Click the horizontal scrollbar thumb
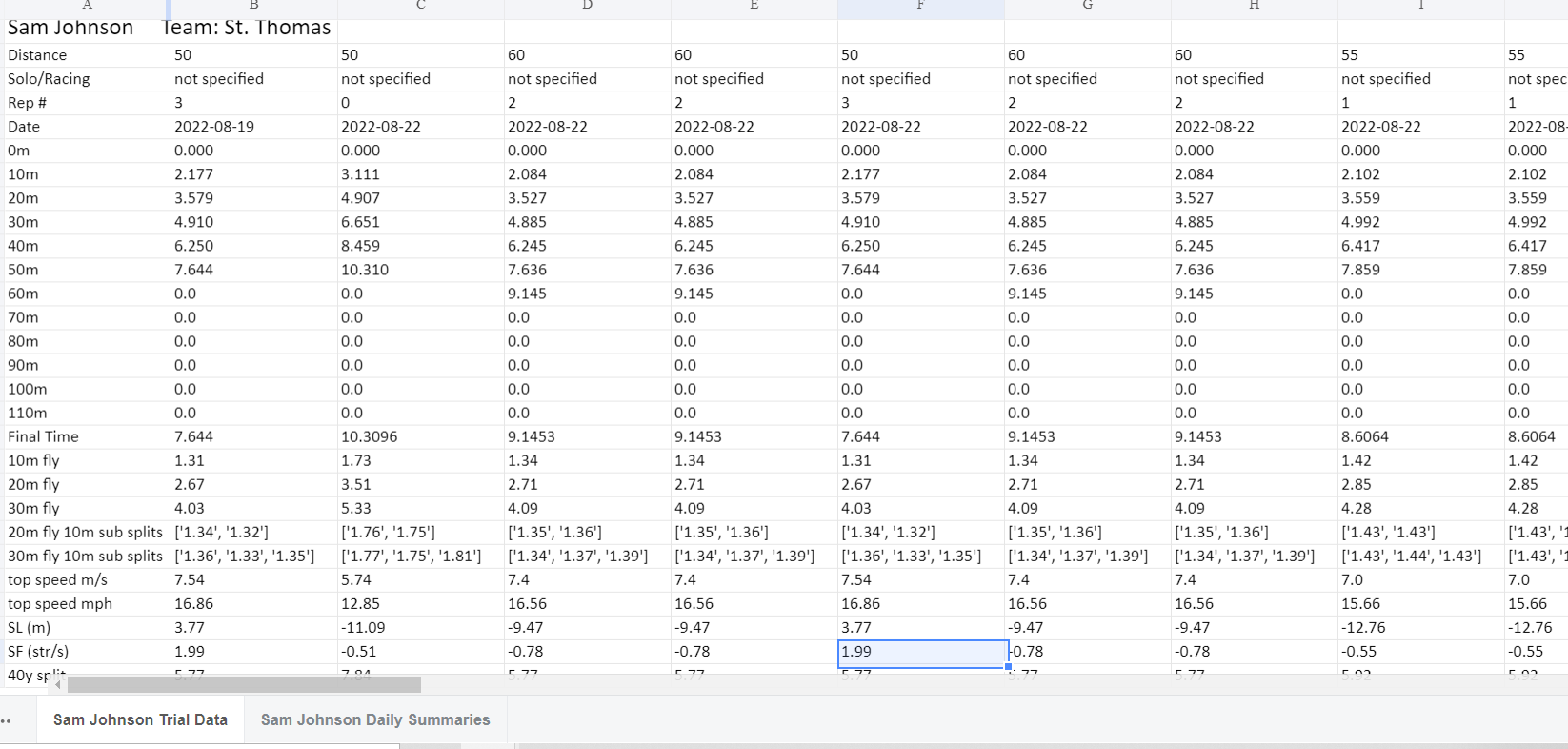Screen dimensions: 1568x749 coord(244,685)
